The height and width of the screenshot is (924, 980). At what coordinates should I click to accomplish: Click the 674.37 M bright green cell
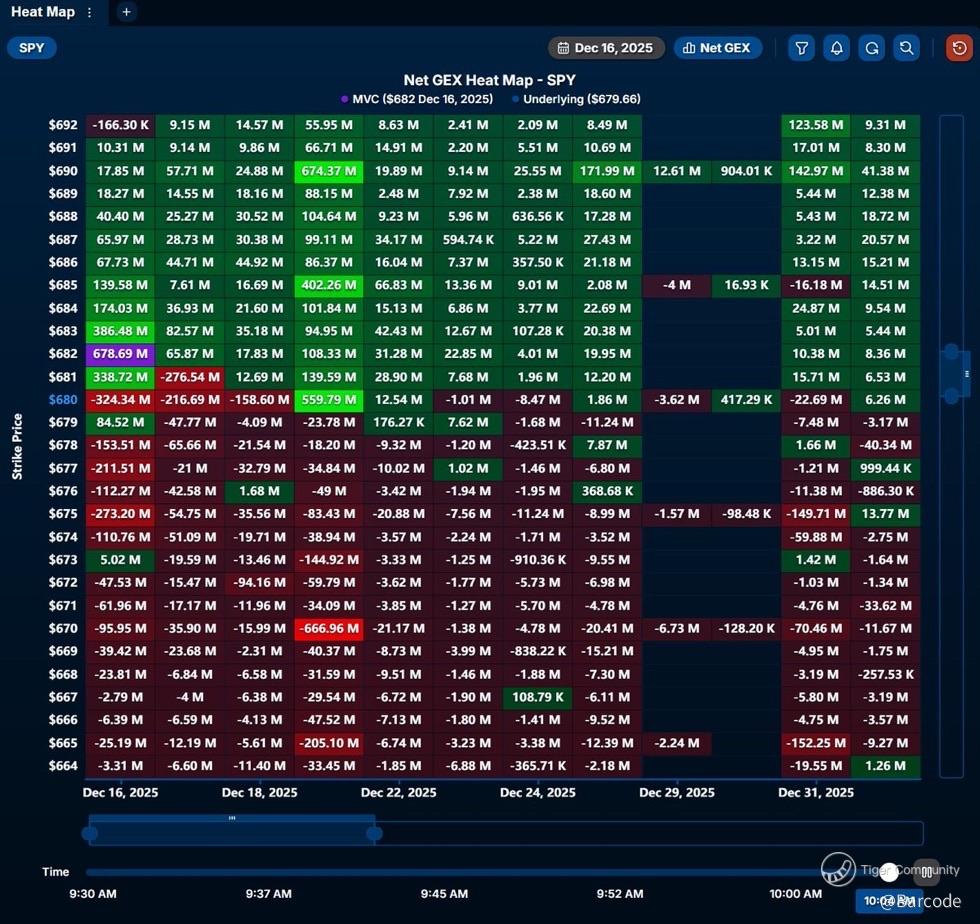(329, 171)
